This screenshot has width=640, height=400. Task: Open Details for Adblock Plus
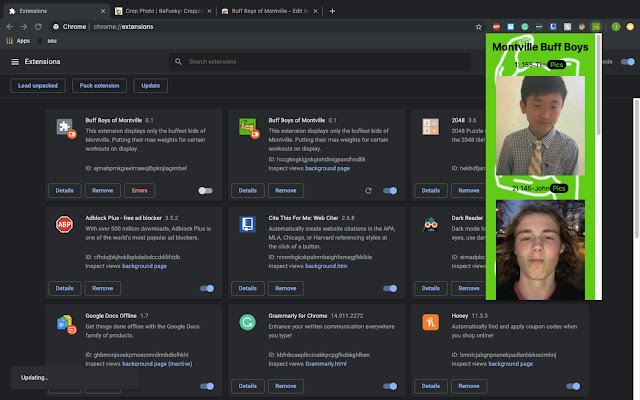point(64,288)
